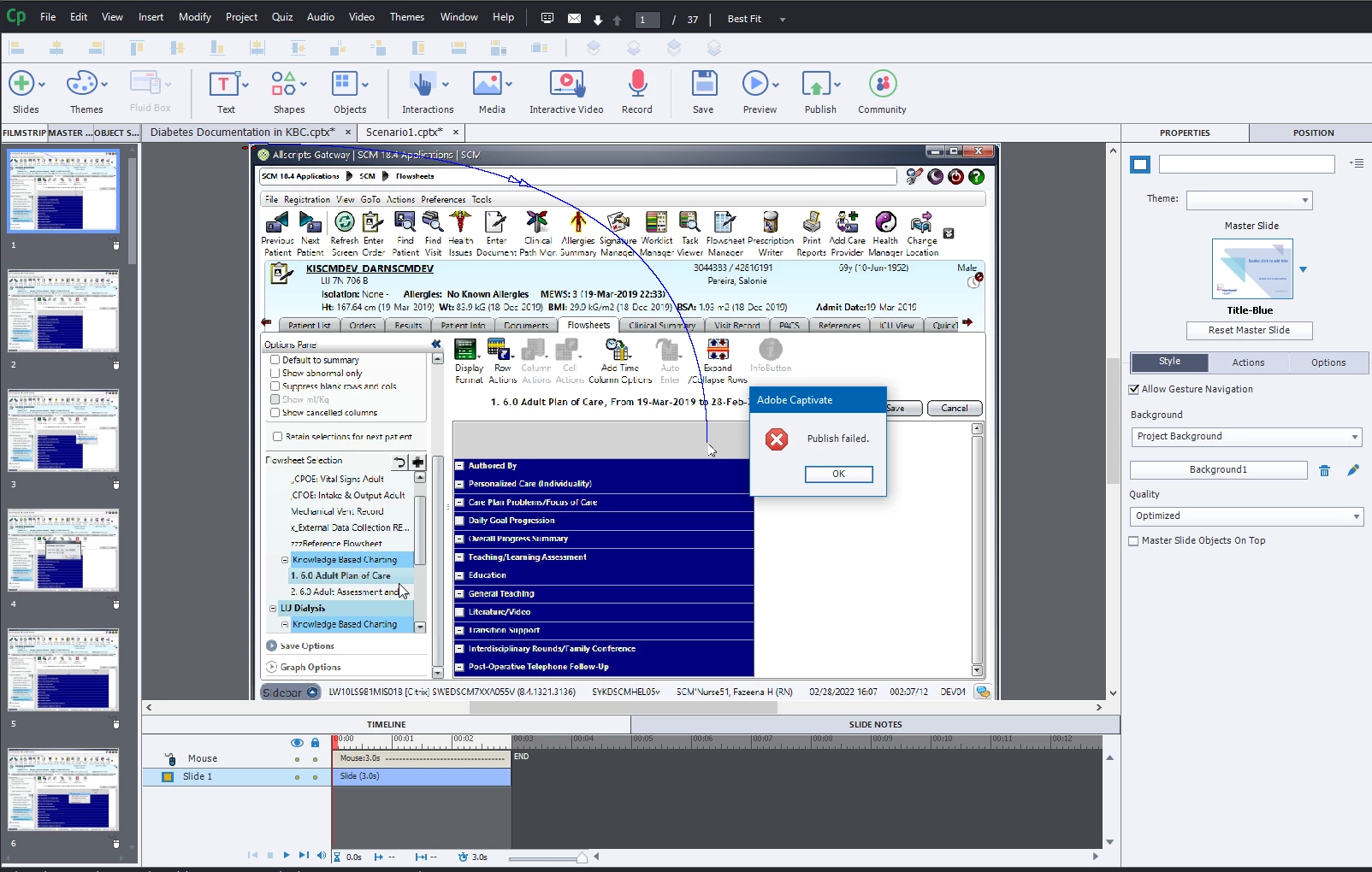The height and width of the screenshot is (872, 1372).
Task: Click the Record microphone icon
Action: point(637,84)
